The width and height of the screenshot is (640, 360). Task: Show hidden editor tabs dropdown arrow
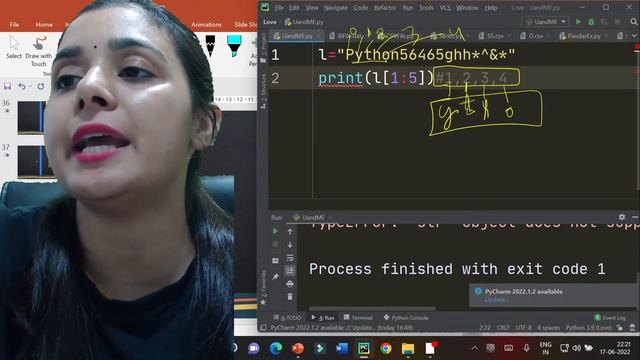pos(634,36)
